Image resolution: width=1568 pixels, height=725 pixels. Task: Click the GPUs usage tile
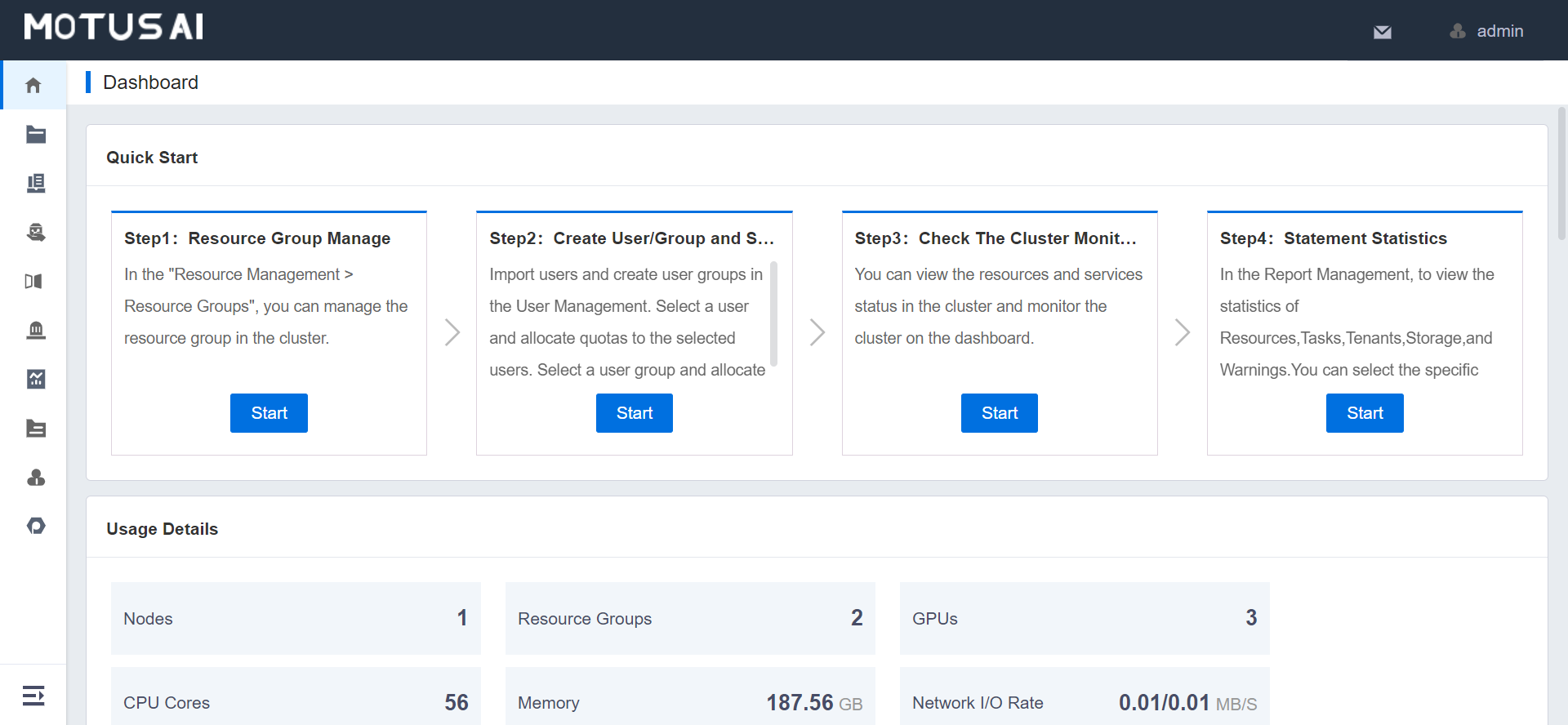click(1084, 618)
